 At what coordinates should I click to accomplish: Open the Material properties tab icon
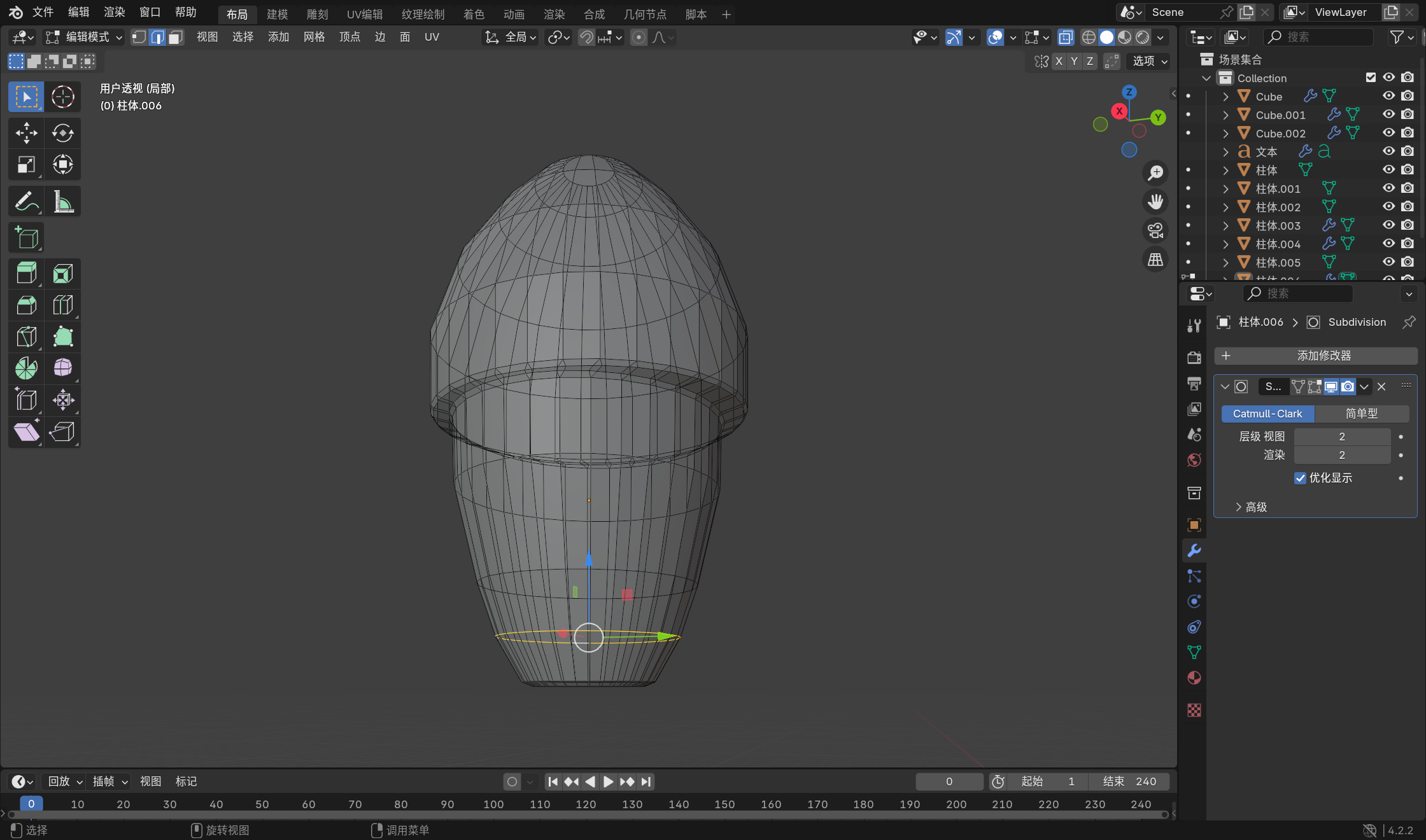click(x=1194, y=678)
